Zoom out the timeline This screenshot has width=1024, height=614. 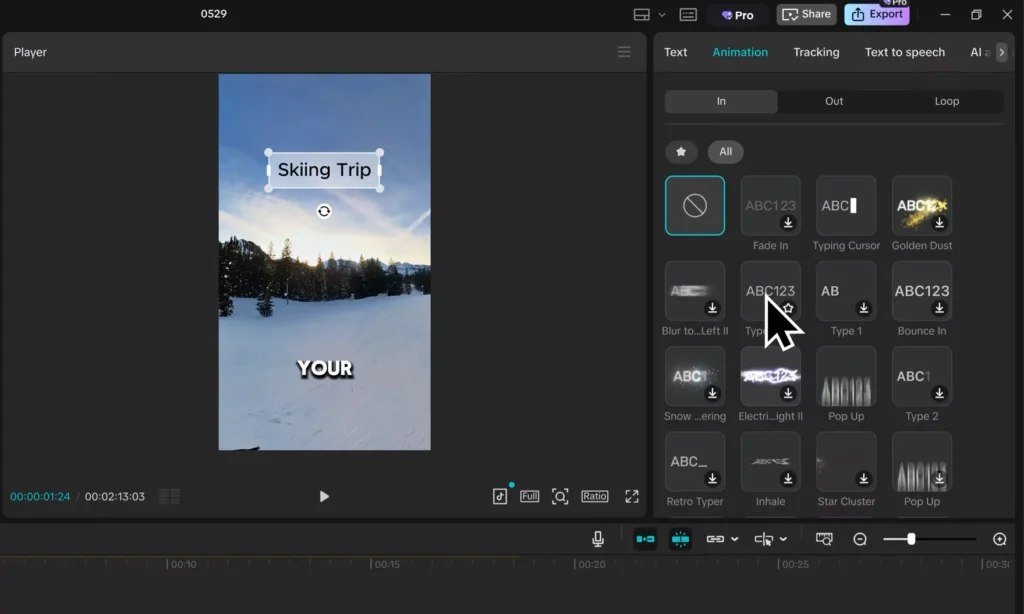(860, 539)
